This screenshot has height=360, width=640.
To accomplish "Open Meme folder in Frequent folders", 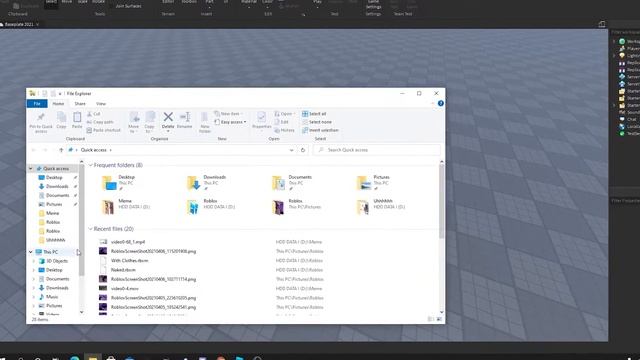I will tap(126, 207).
